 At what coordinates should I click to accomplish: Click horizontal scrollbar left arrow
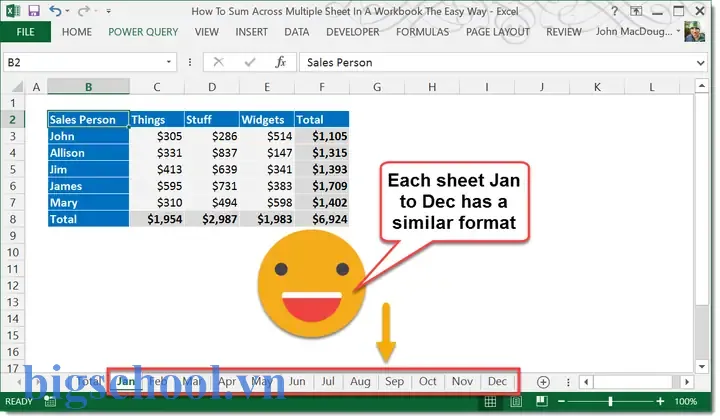click(586, 382)
